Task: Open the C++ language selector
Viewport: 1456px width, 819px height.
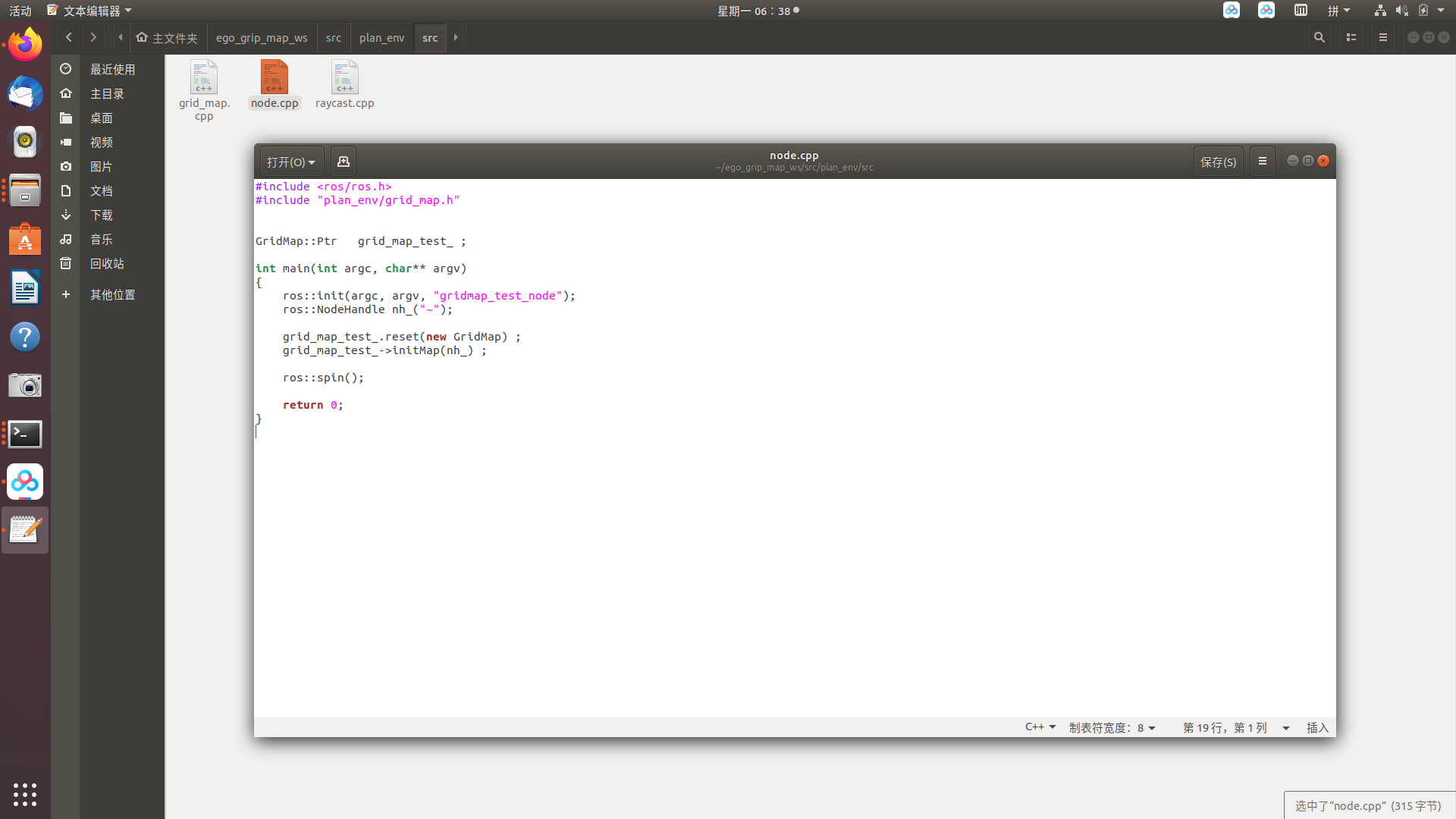Action: 1040,727
